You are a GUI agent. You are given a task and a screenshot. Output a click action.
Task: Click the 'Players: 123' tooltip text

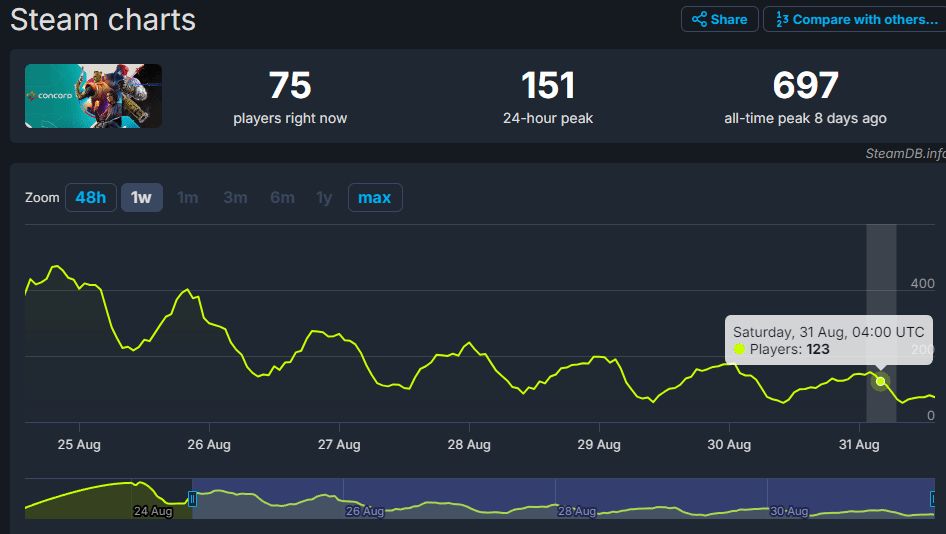tap(789, 349)
